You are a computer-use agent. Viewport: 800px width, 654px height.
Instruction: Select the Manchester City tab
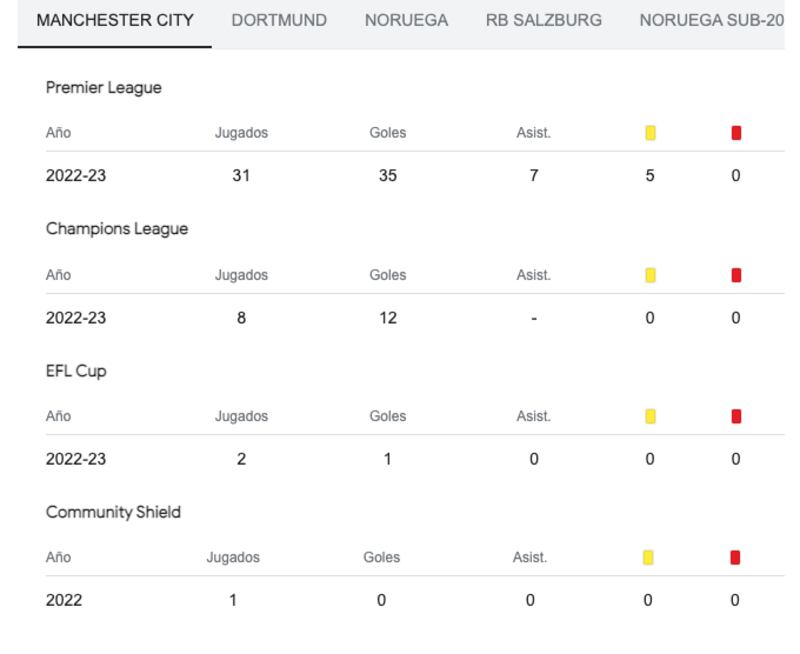(115, 20)
